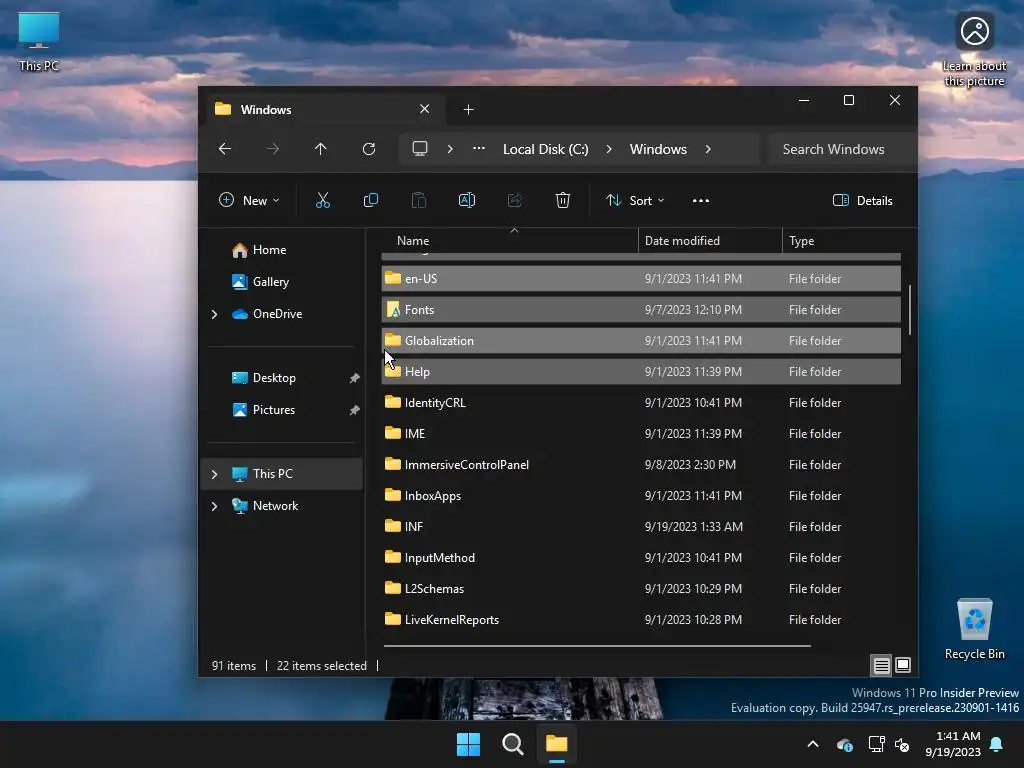The width and height of the screenshot is (1024, 768).
Task: Show hidden tray icons chevron
Action: 813,744
